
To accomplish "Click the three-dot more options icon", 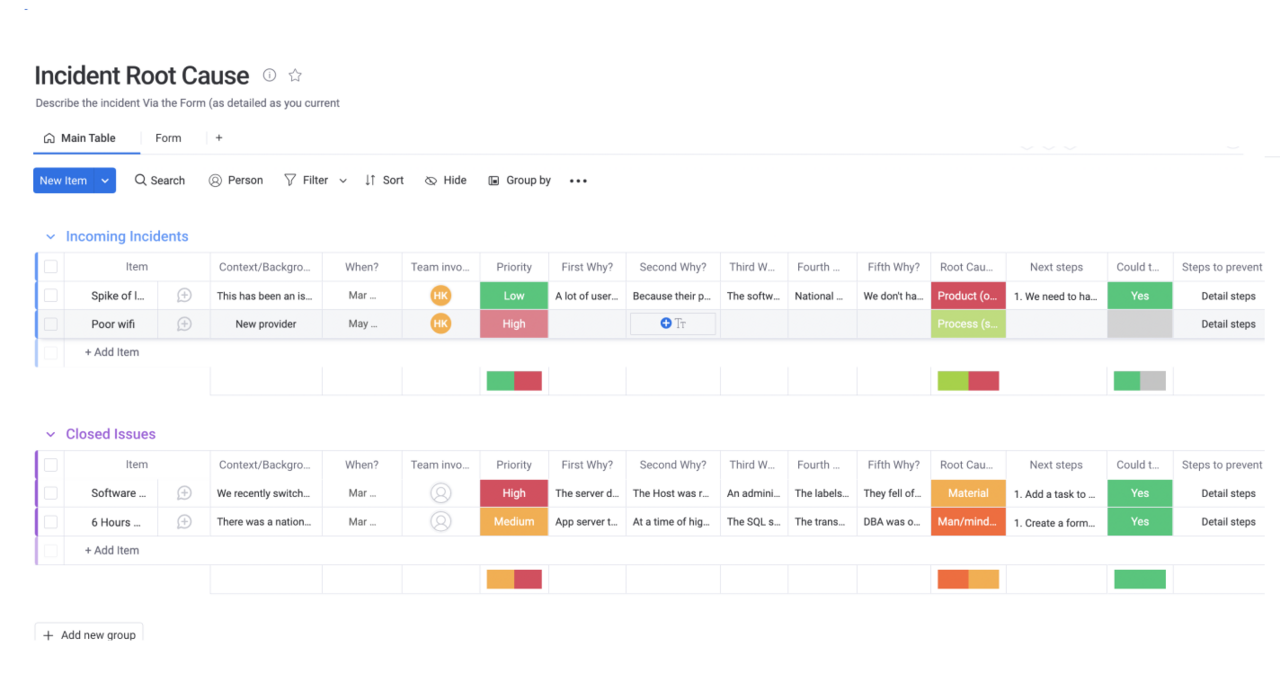I will (578, 181).
